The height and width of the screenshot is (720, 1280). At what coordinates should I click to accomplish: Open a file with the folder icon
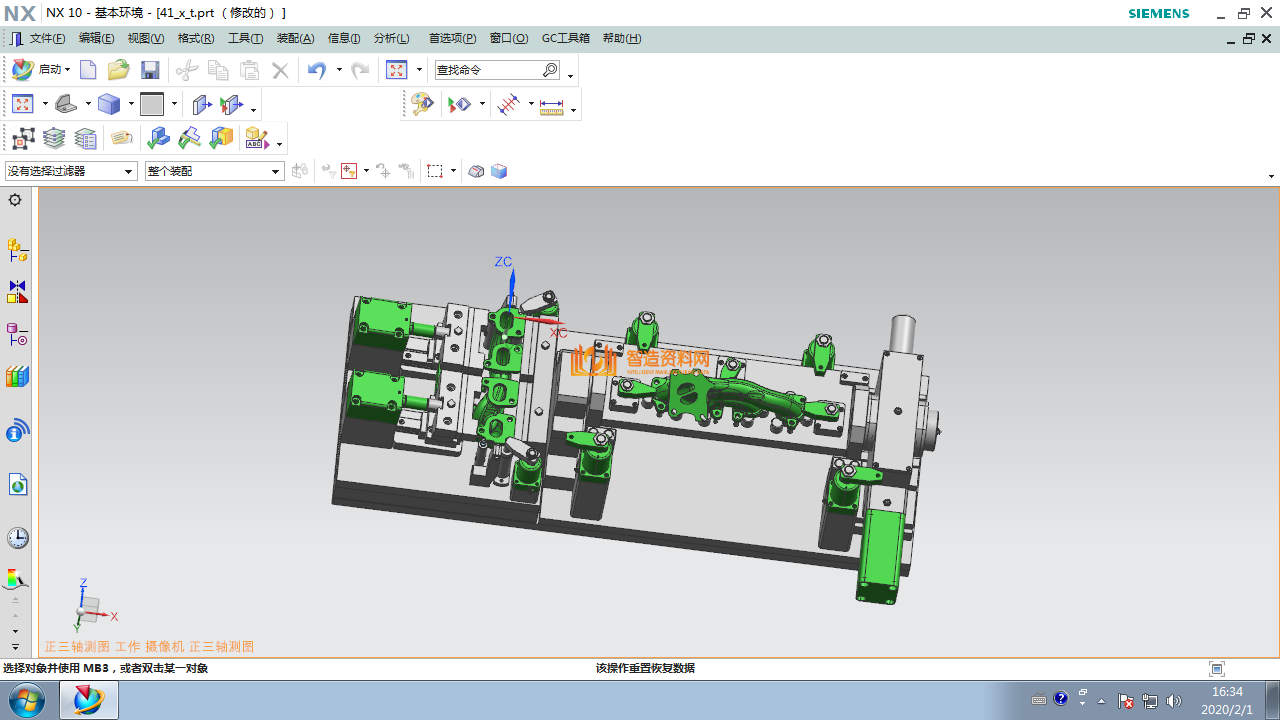[x=119, y=70]
